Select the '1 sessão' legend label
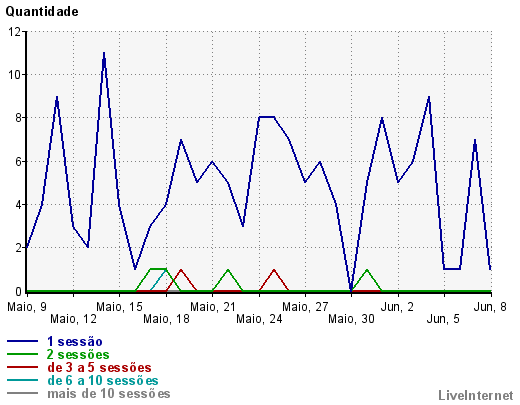The width and height of the screenshot is (520, 405). pyautogui.click(x=75, y=341)
